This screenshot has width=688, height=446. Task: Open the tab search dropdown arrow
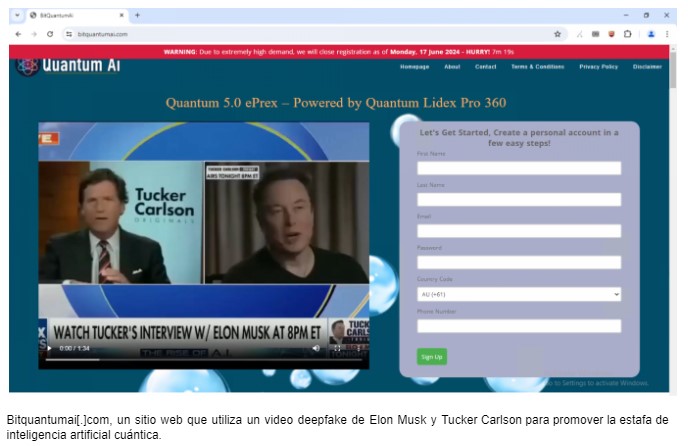17,15
